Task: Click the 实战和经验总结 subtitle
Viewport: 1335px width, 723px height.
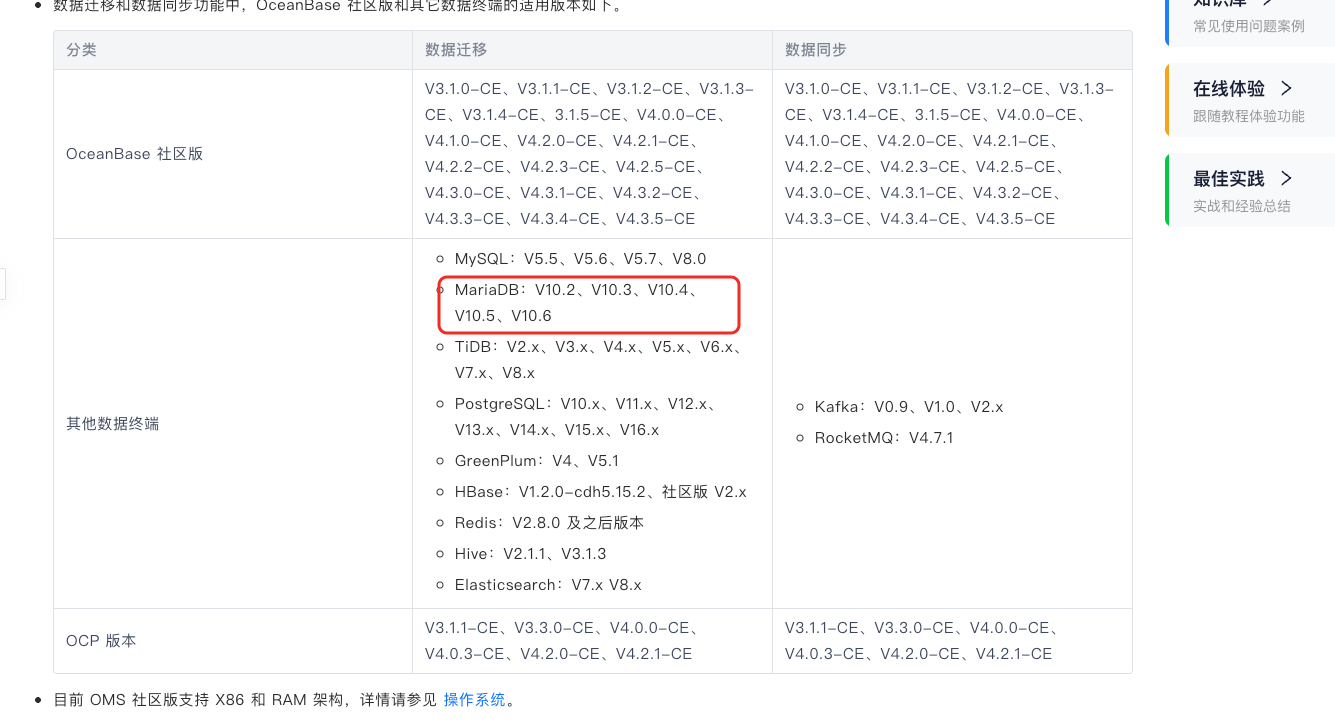Action: tap(1242, 206)
